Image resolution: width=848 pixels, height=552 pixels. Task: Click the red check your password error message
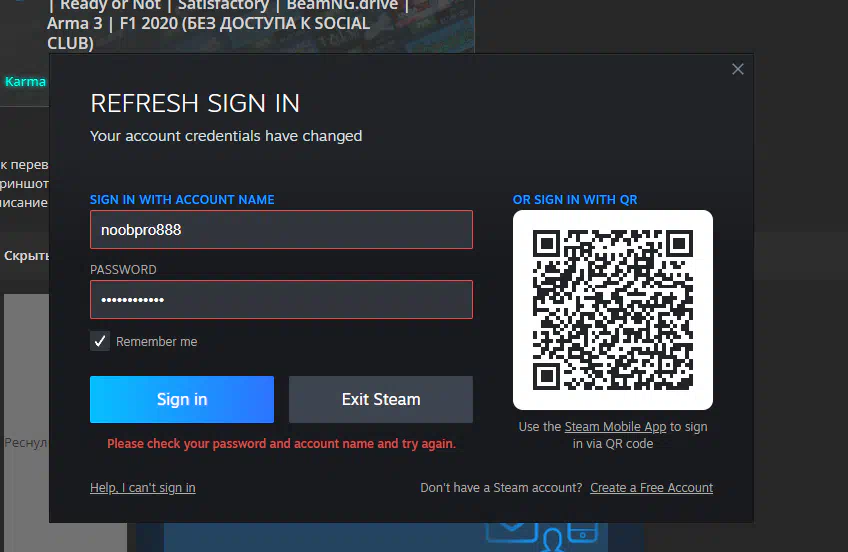coord(281,444)
